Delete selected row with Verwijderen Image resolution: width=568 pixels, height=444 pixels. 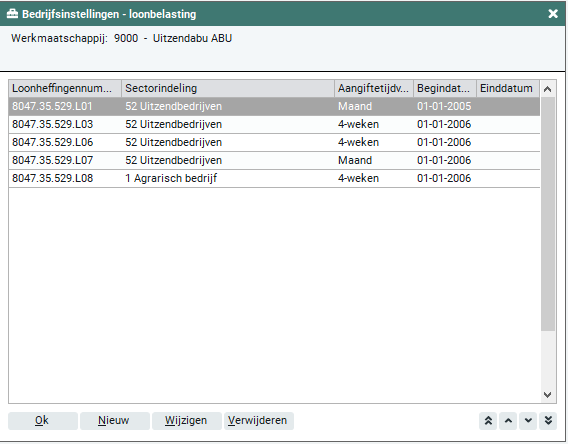click(x=258, y=420)
